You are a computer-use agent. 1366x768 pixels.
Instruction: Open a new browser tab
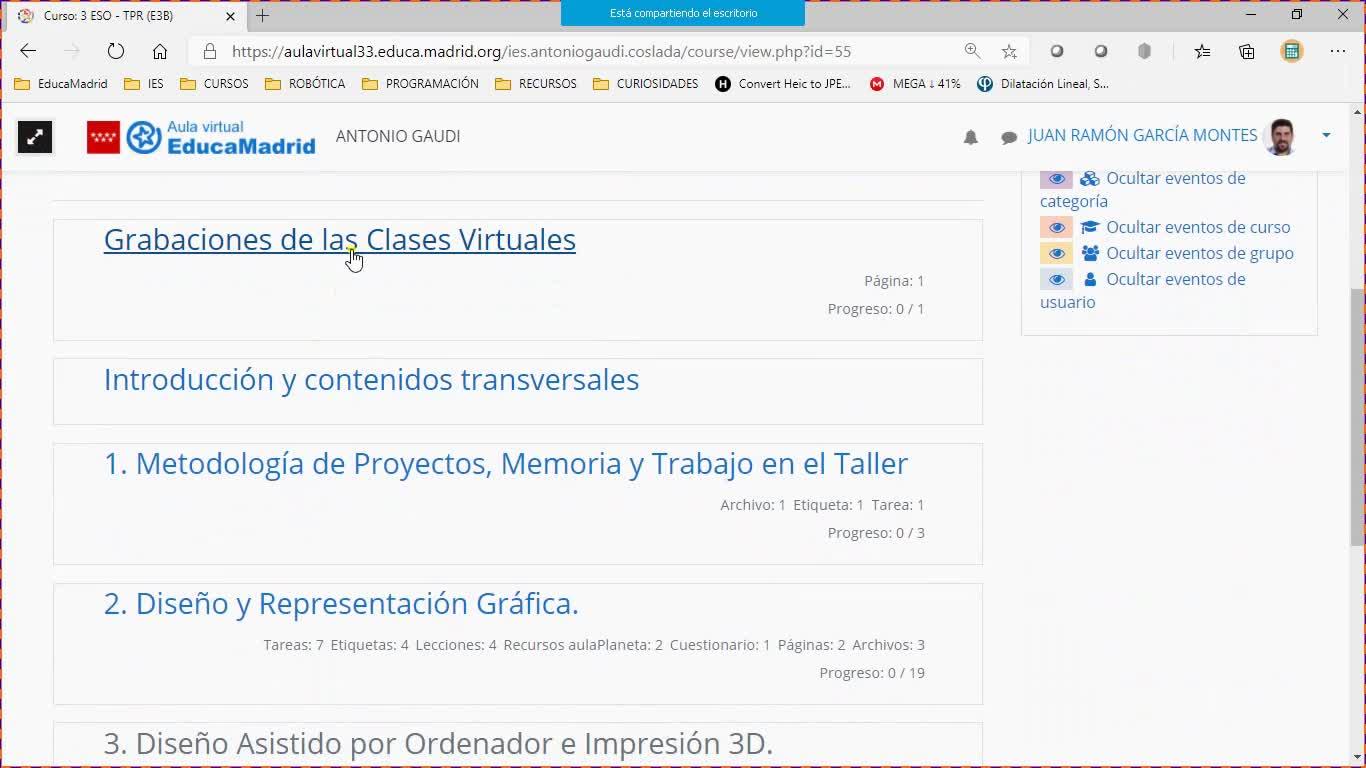click(x=262, y=16)
